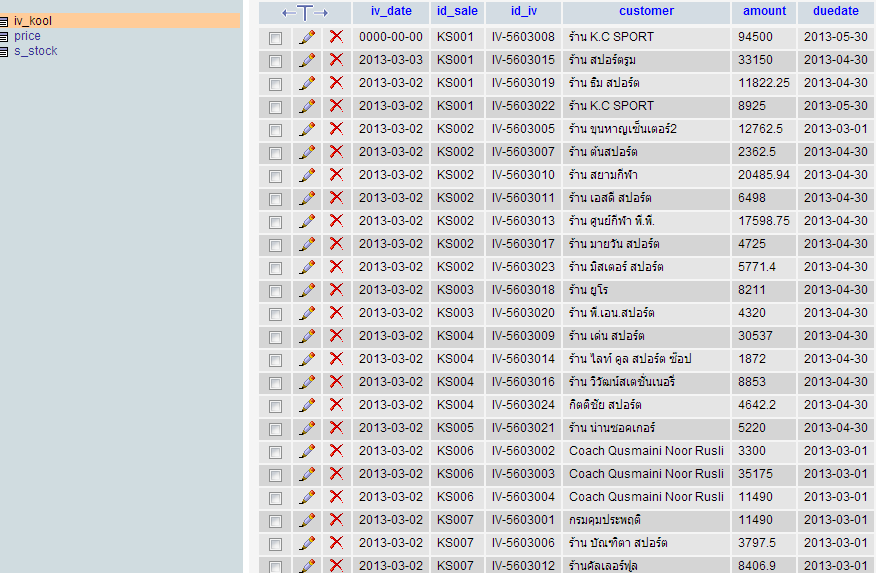Toggle full texts via the arrows T header
The width and height of the screenshot is (876, 573).
[x=305, y=12]
